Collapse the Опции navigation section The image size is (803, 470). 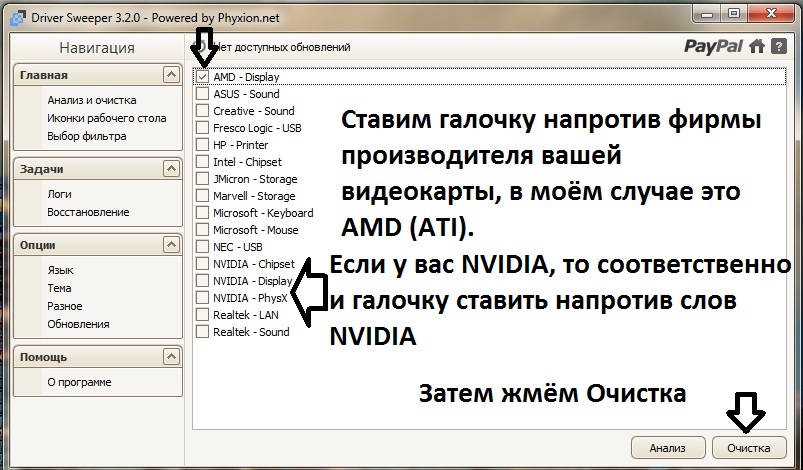pyautogui.click(x=172, y=245)
